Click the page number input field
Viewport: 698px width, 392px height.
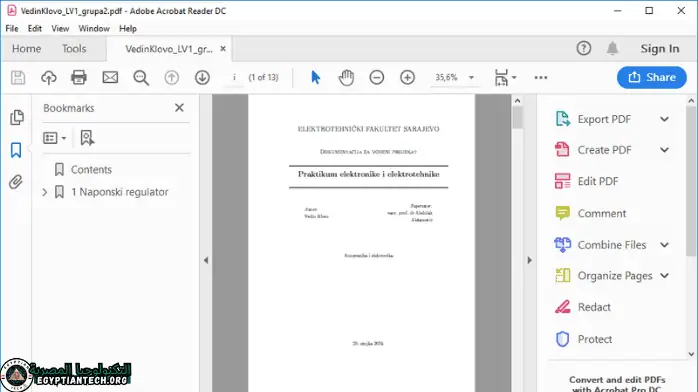pos(234,77)
